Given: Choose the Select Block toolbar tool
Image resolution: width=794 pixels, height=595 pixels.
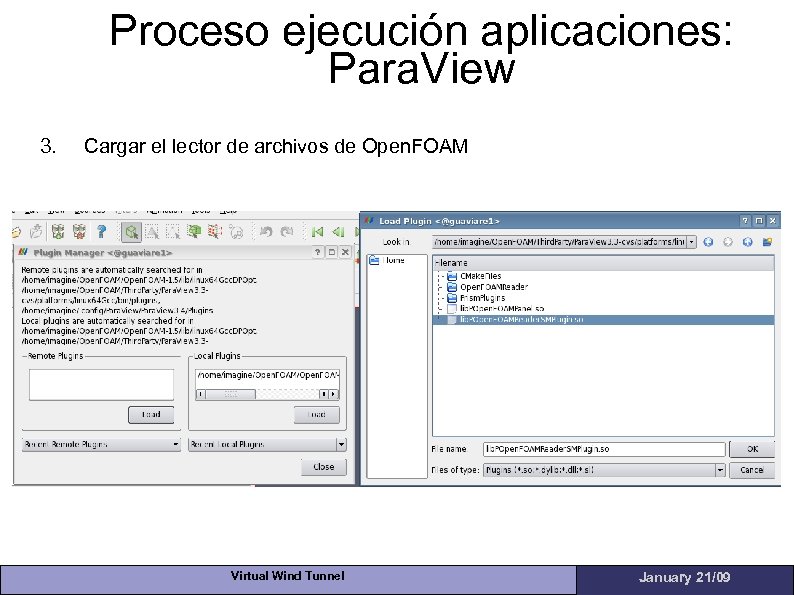Looking at the screenshot, I should point(236,232).
